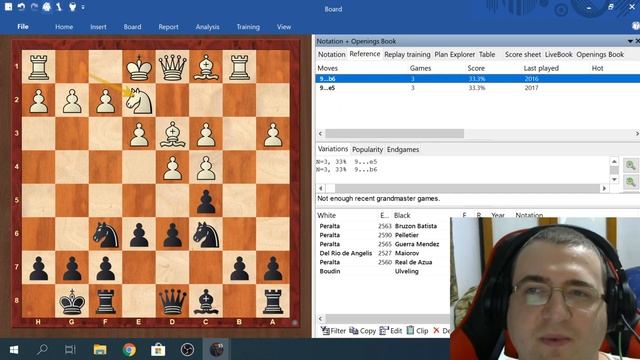Click the Hot column header
This screenshot has height=360, width=640.
(597, 68)
